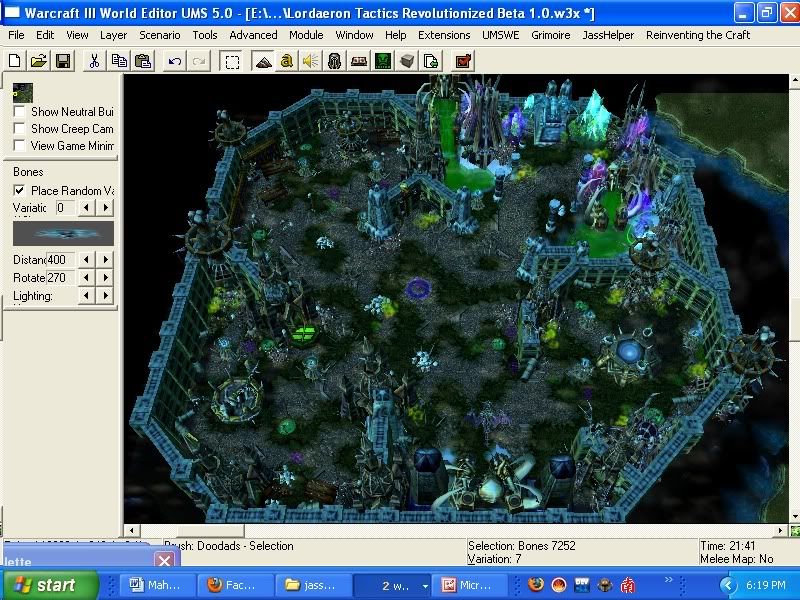Click 'Selection: Bones 7252' status text

(521, 545)
